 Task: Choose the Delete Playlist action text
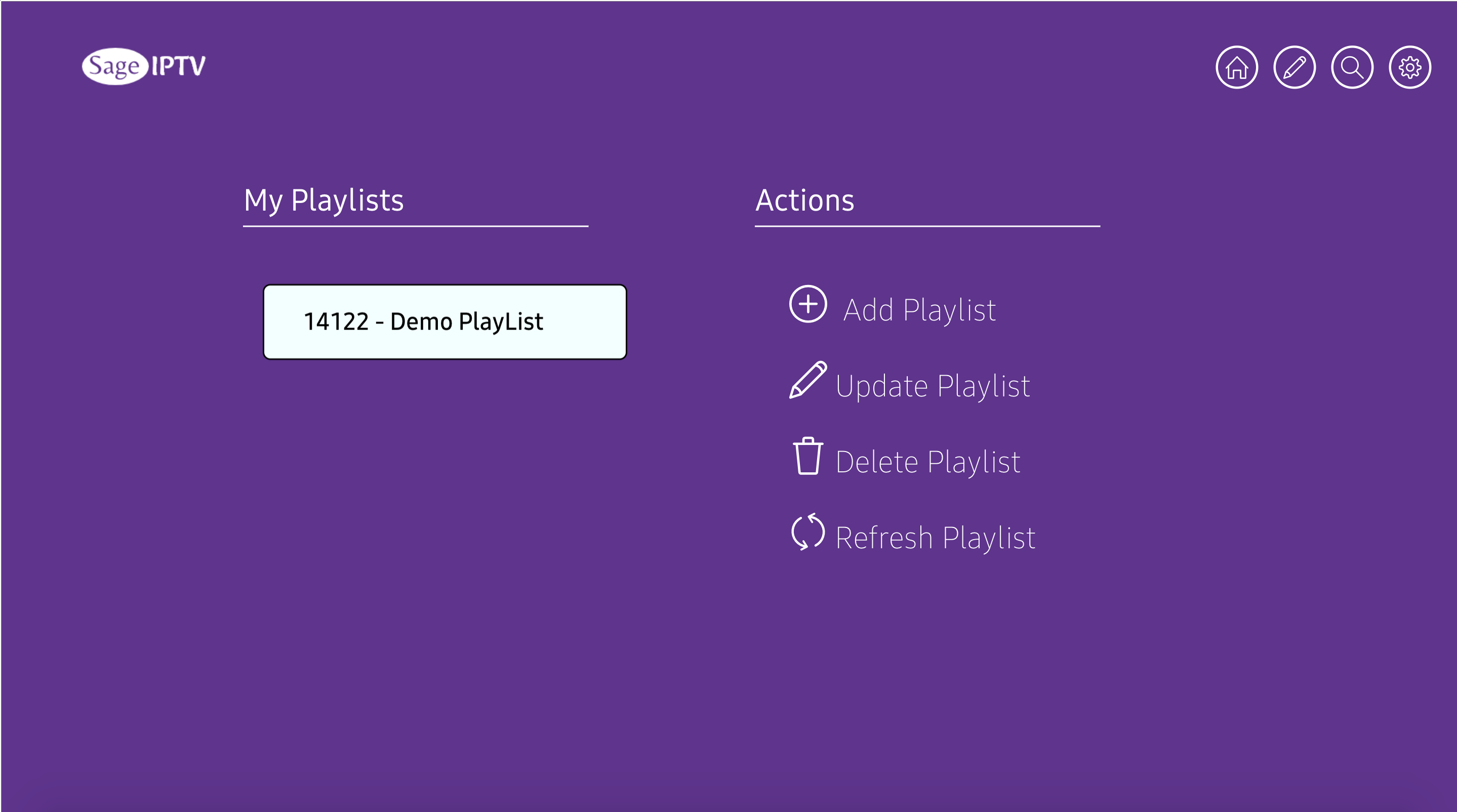(x=927, y=462)
